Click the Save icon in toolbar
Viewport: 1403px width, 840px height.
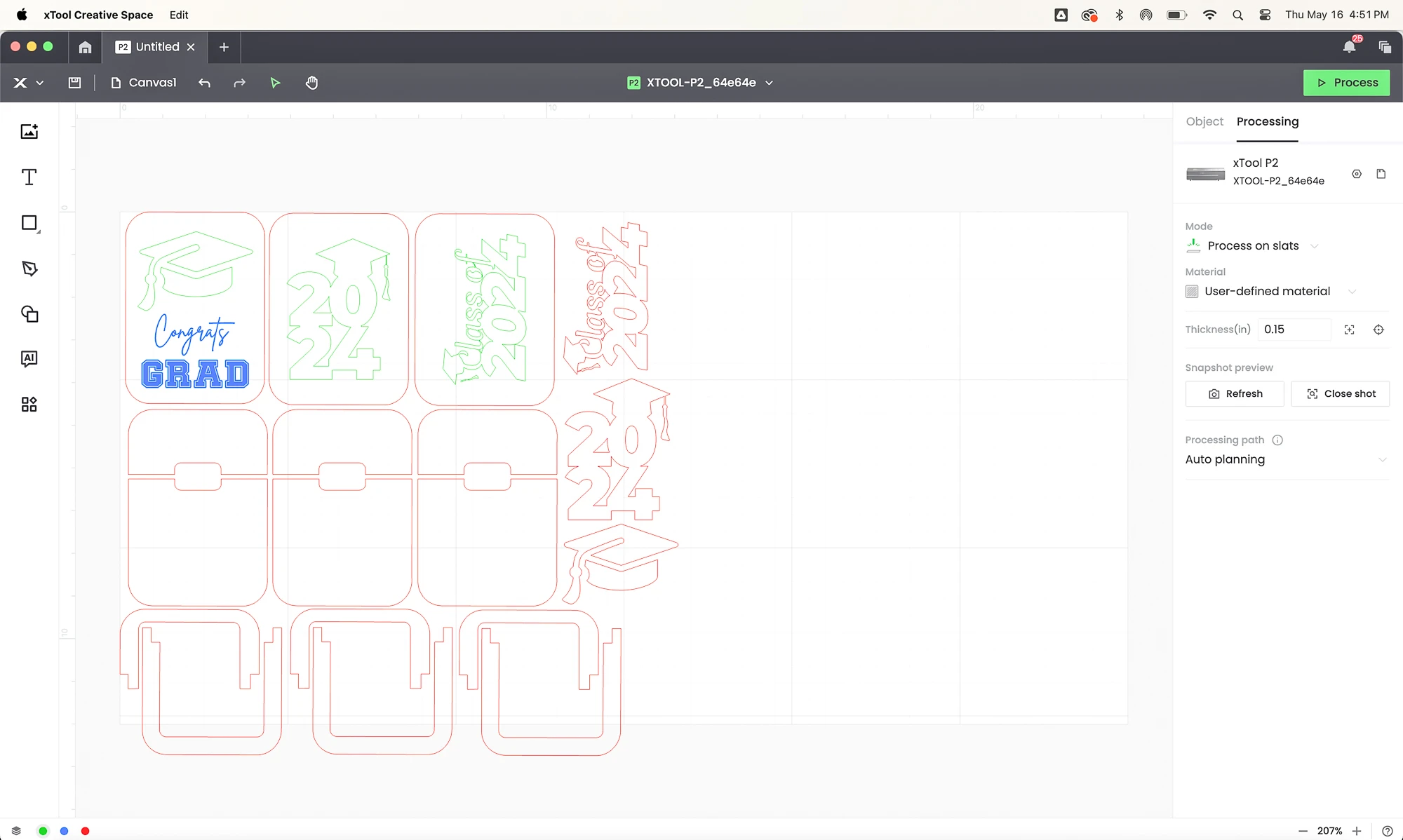point(74,83)
